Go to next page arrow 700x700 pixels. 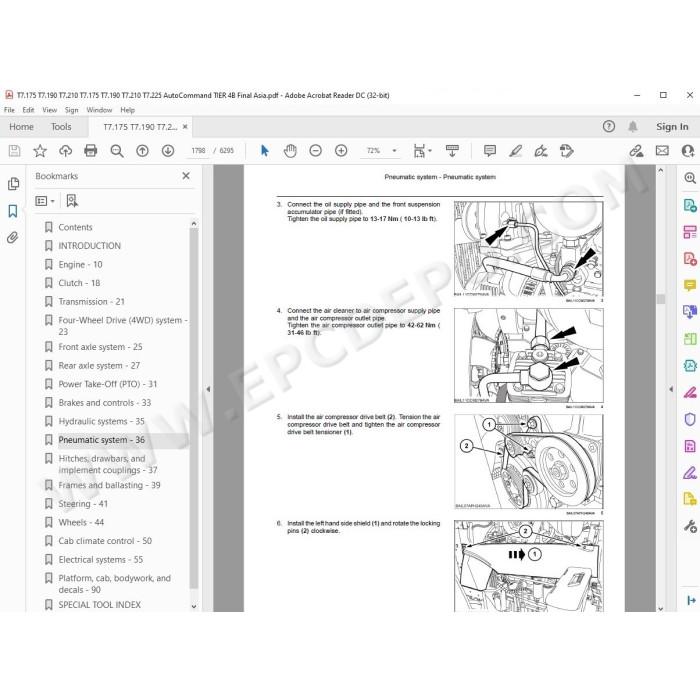click(x=168, y=151)
